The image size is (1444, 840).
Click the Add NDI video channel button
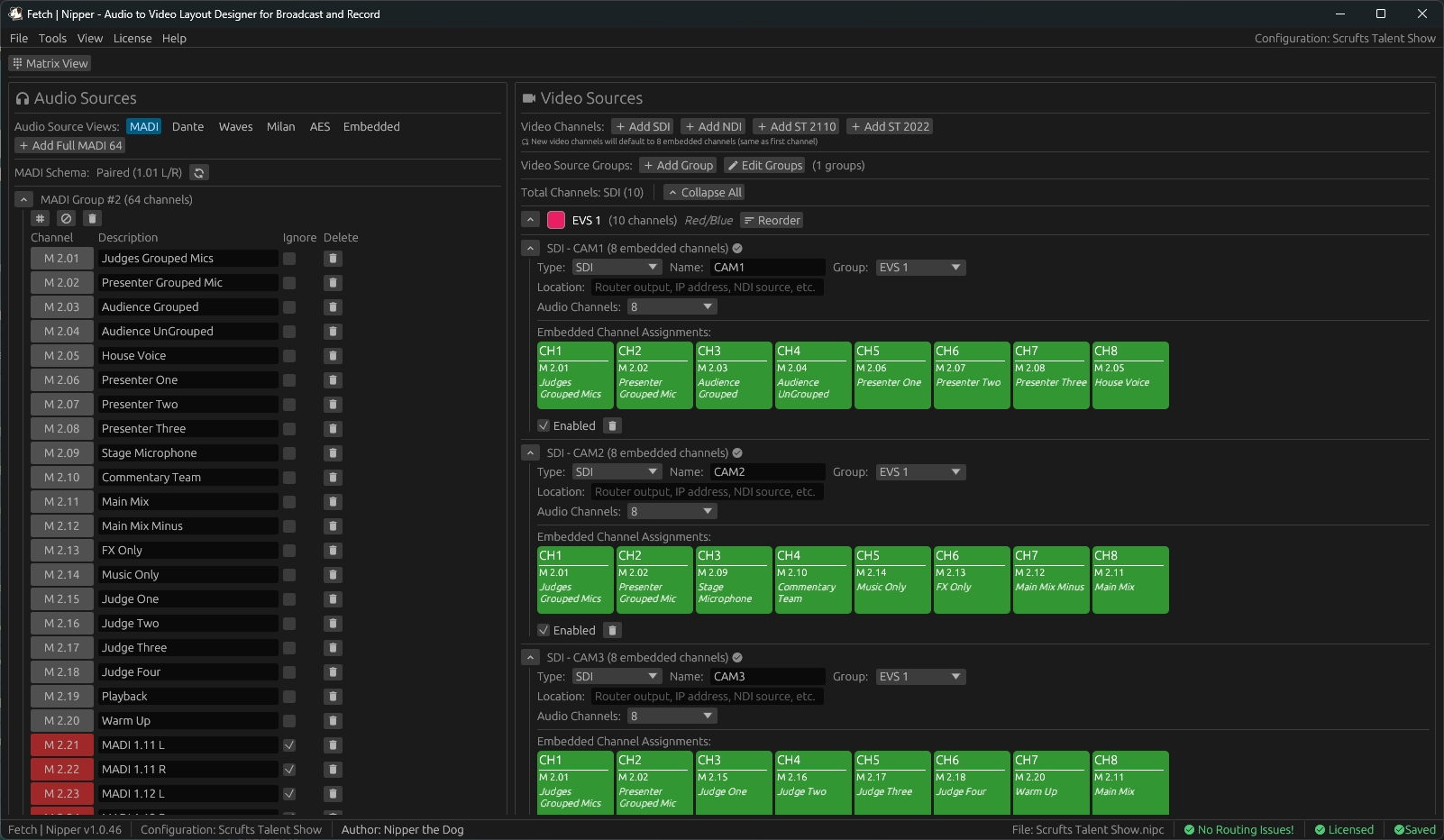point(713,125)
